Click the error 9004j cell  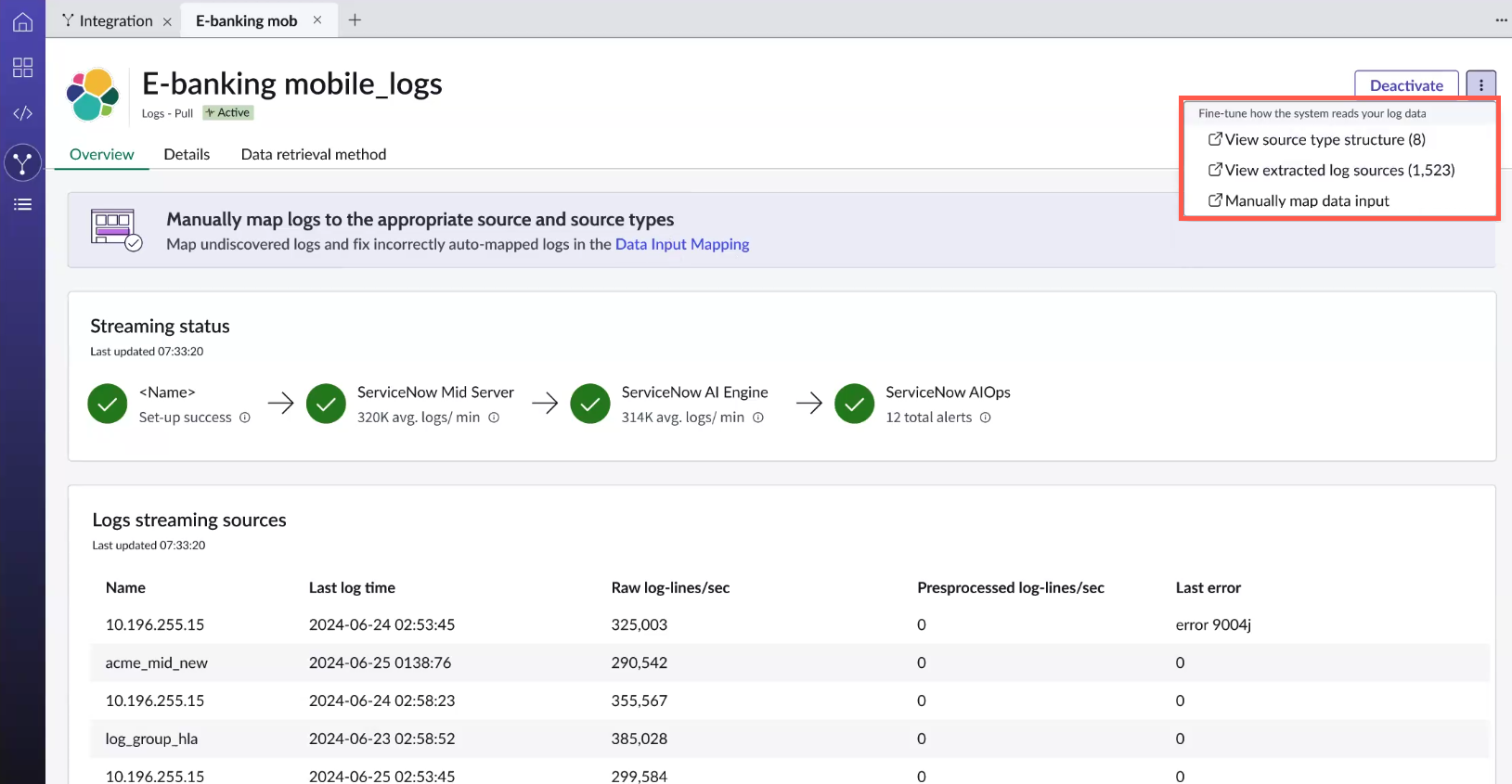[x=1213, y=624]
